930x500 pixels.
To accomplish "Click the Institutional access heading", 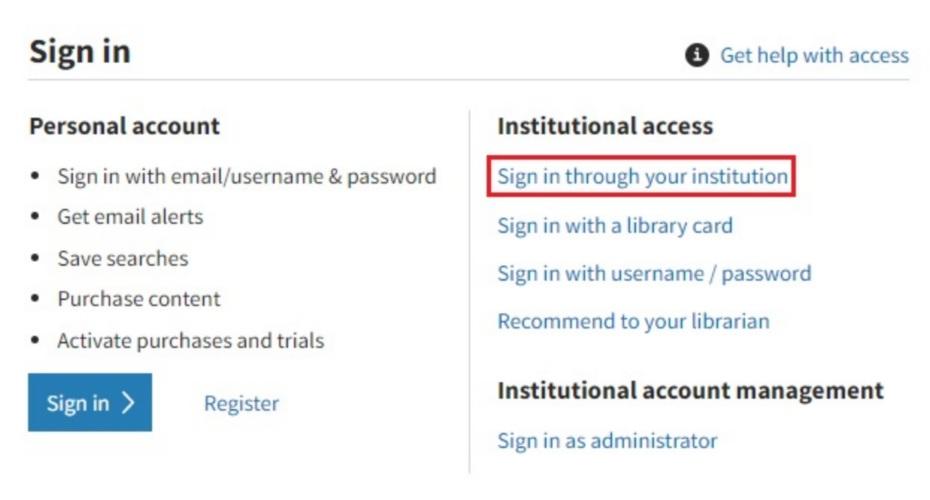I will [x=605, y=126].
